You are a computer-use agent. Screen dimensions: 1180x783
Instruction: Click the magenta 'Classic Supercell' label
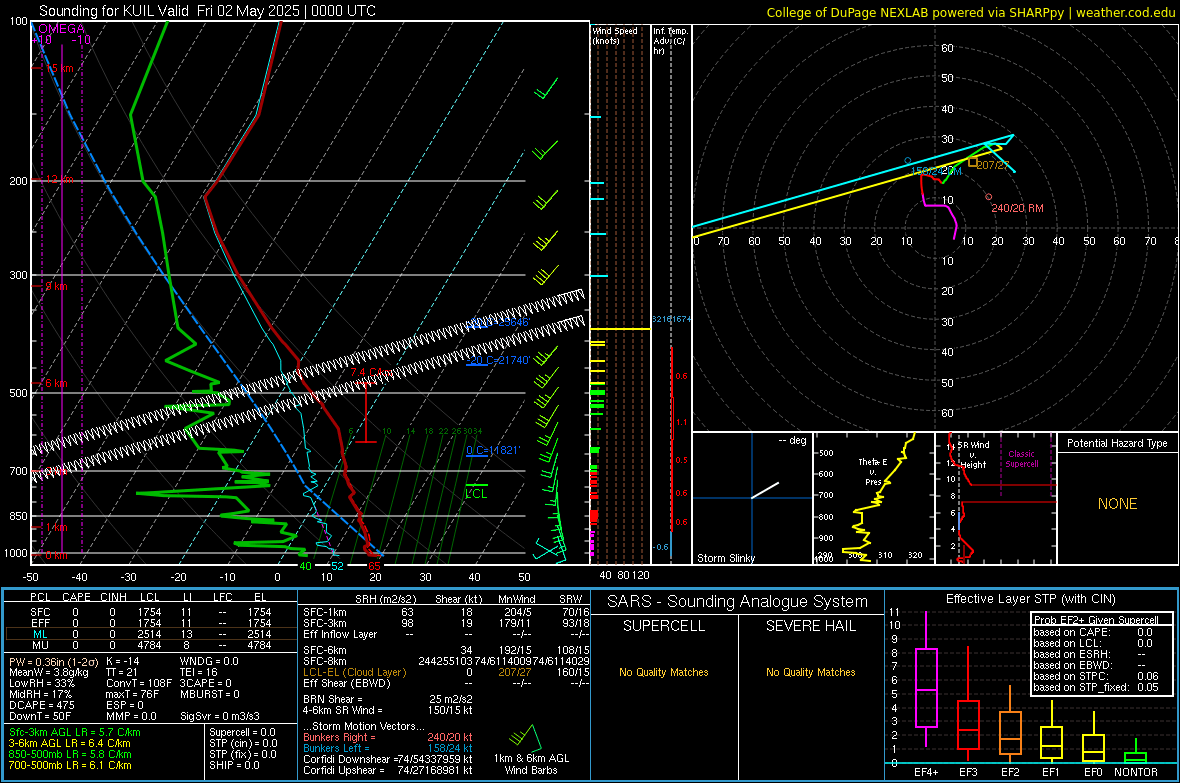click(1021, 459)
